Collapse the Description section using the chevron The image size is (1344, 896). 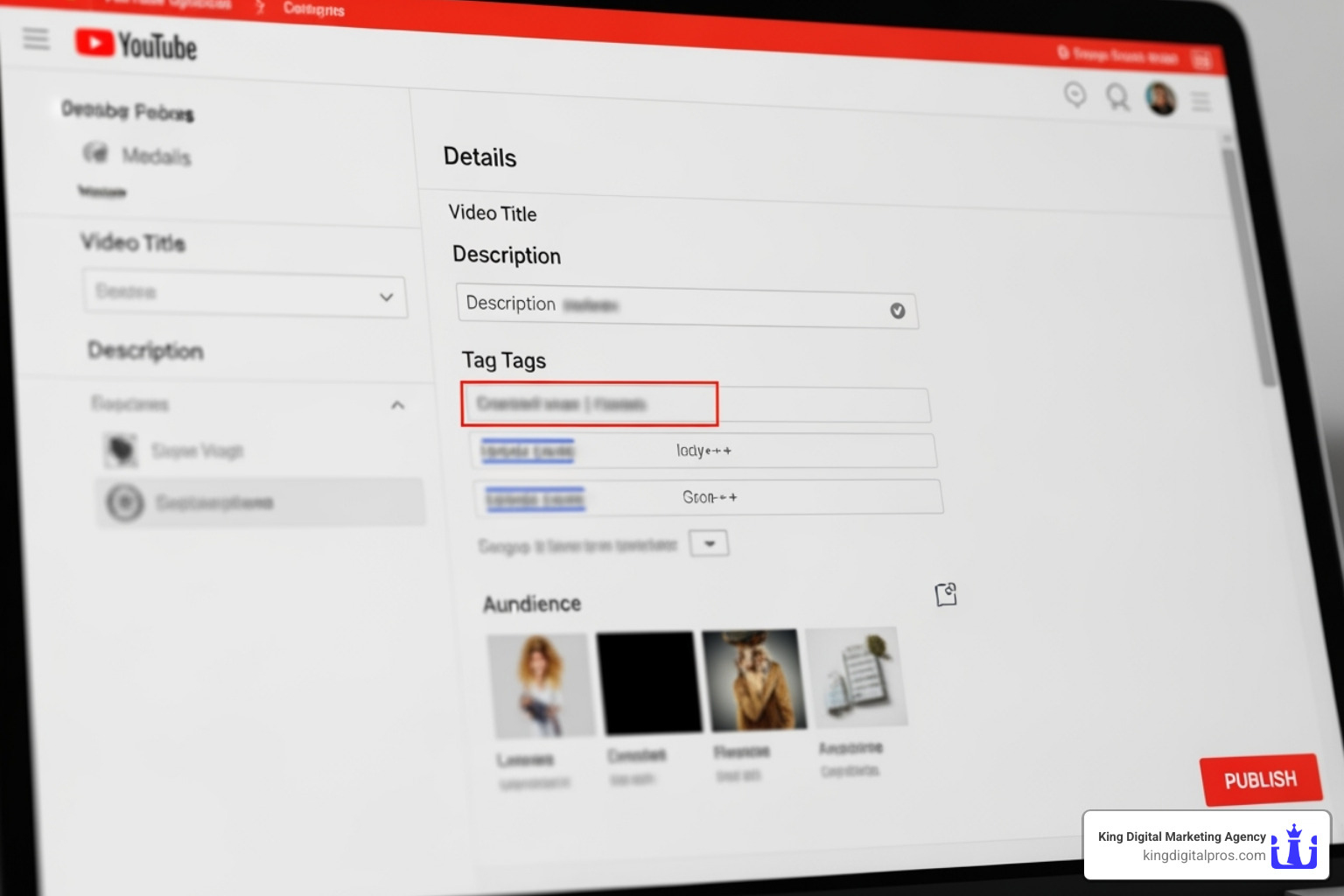tap(397, 404)
